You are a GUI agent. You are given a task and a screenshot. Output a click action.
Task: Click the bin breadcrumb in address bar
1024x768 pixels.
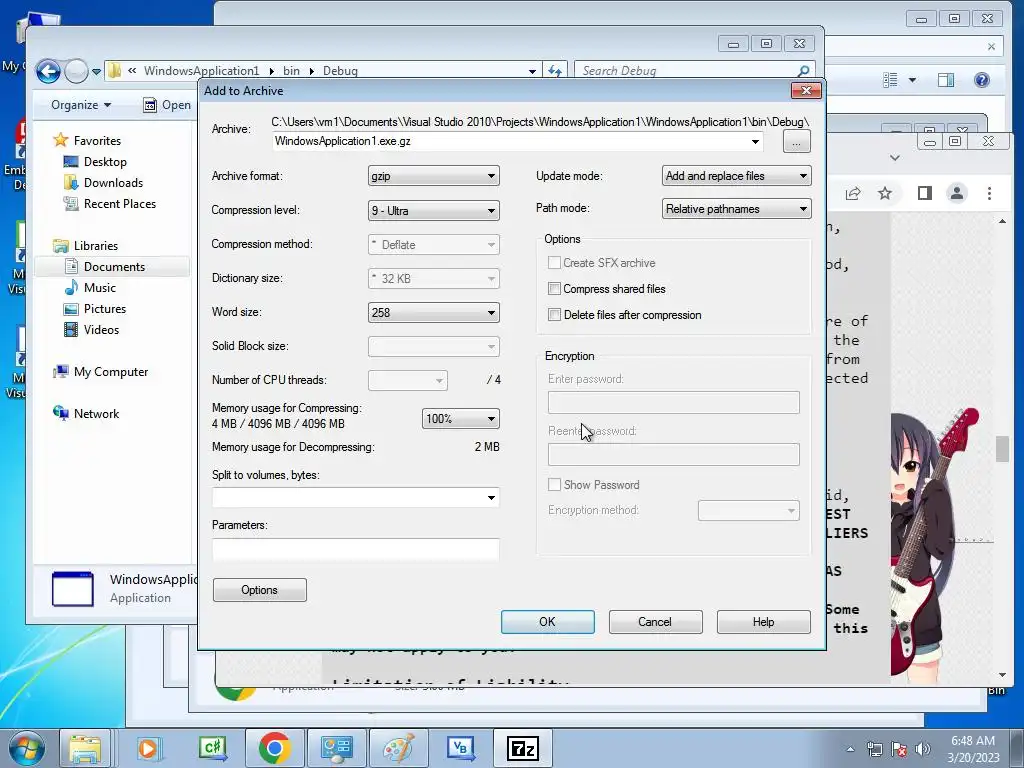pos(291,71)
